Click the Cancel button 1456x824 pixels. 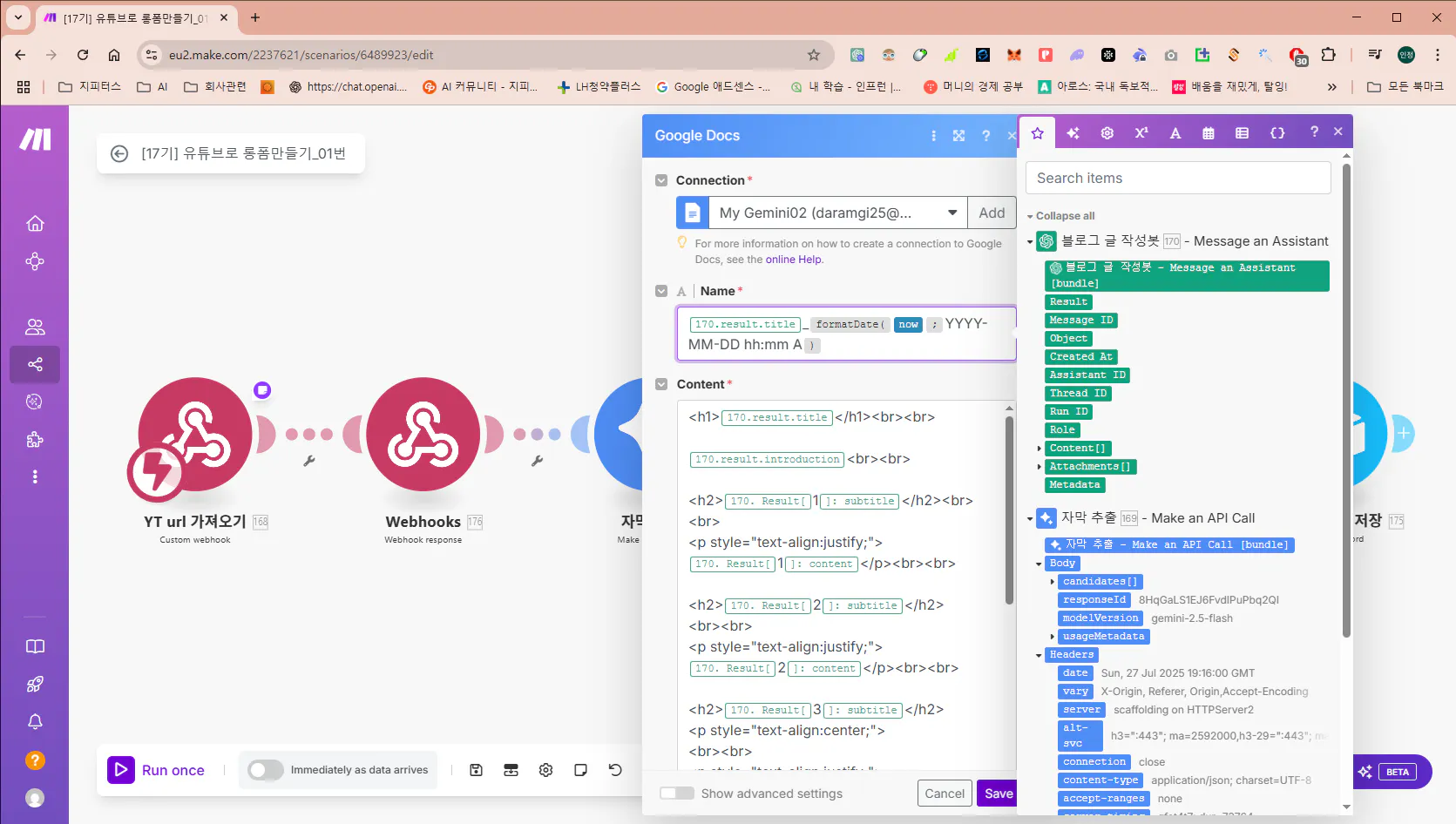[945, 794]
